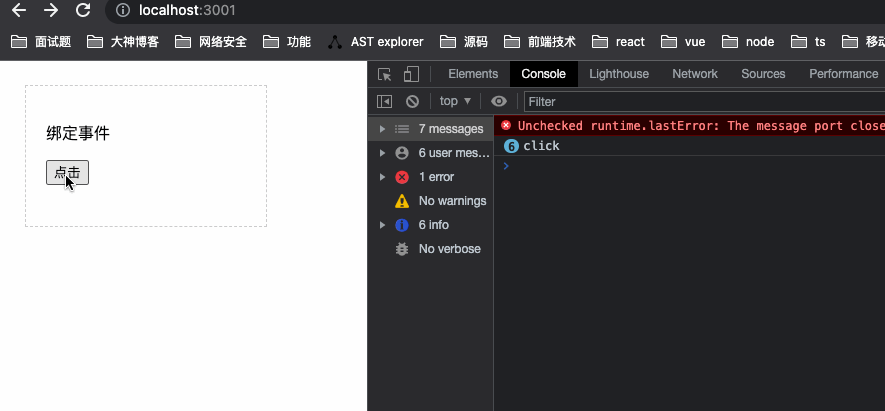This screenshot has width=885, height=411.
Task: Click the inspect element picker icon
Action: coord(384,74)
